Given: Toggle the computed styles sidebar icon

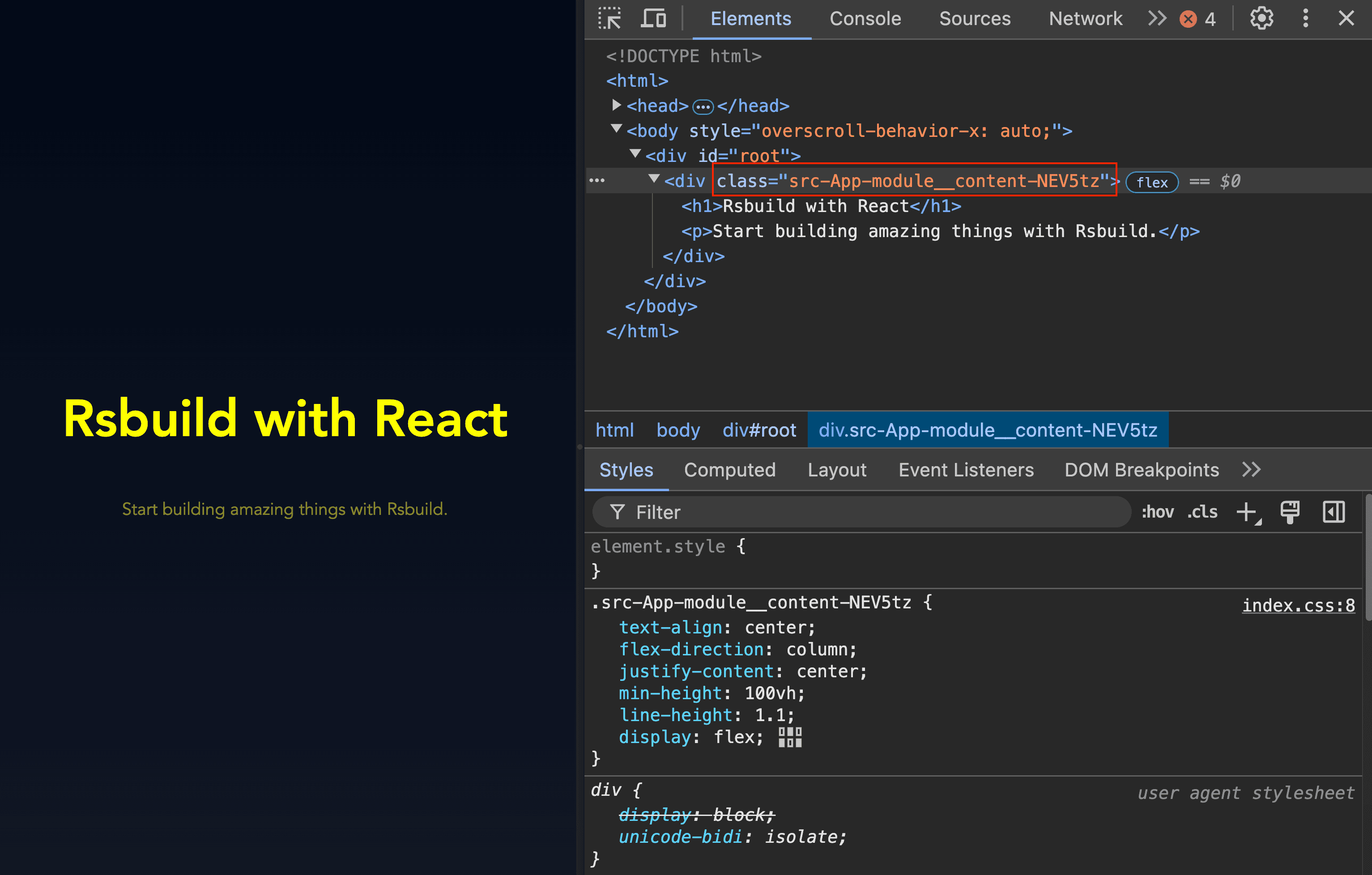Looking at the screenshot, I should [x=1333, y=512].
